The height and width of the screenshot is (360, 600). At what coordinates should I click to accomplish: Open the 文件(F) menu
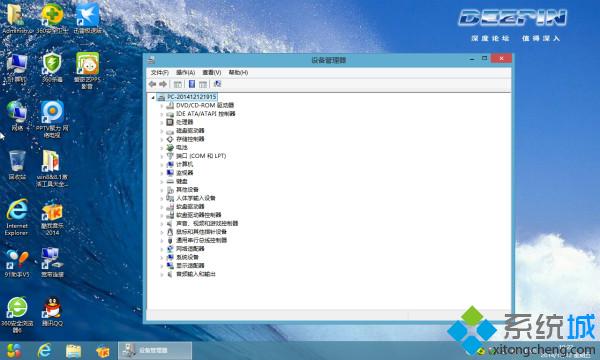point(160,72)
